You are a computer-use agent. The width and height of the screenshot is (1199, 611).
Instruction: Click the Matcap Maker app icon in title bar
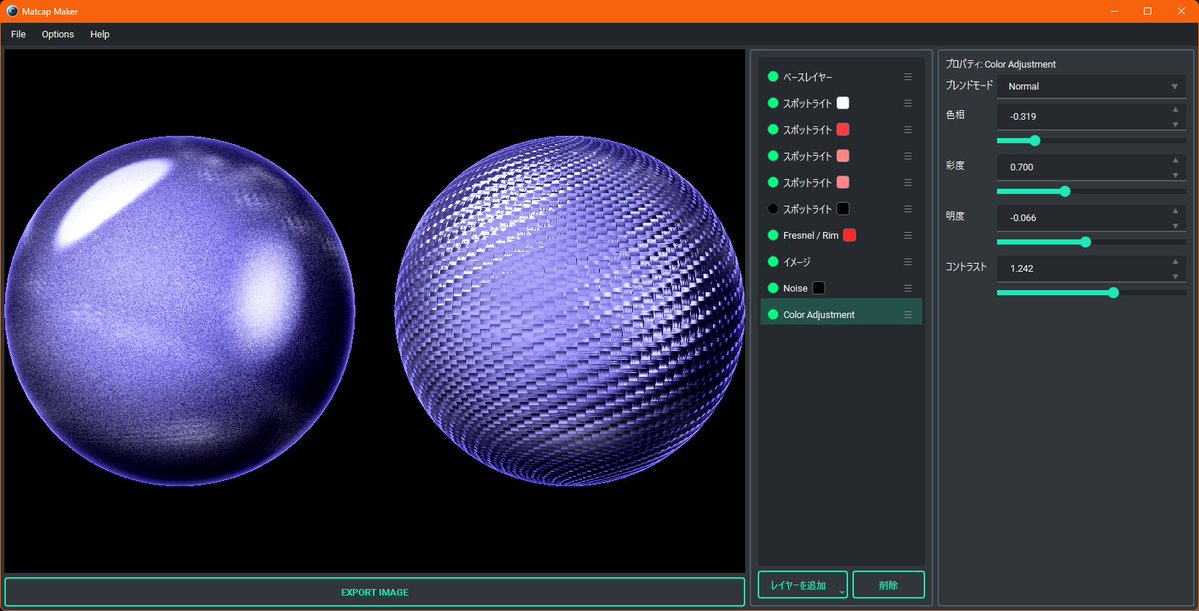[x=12, y=11]
